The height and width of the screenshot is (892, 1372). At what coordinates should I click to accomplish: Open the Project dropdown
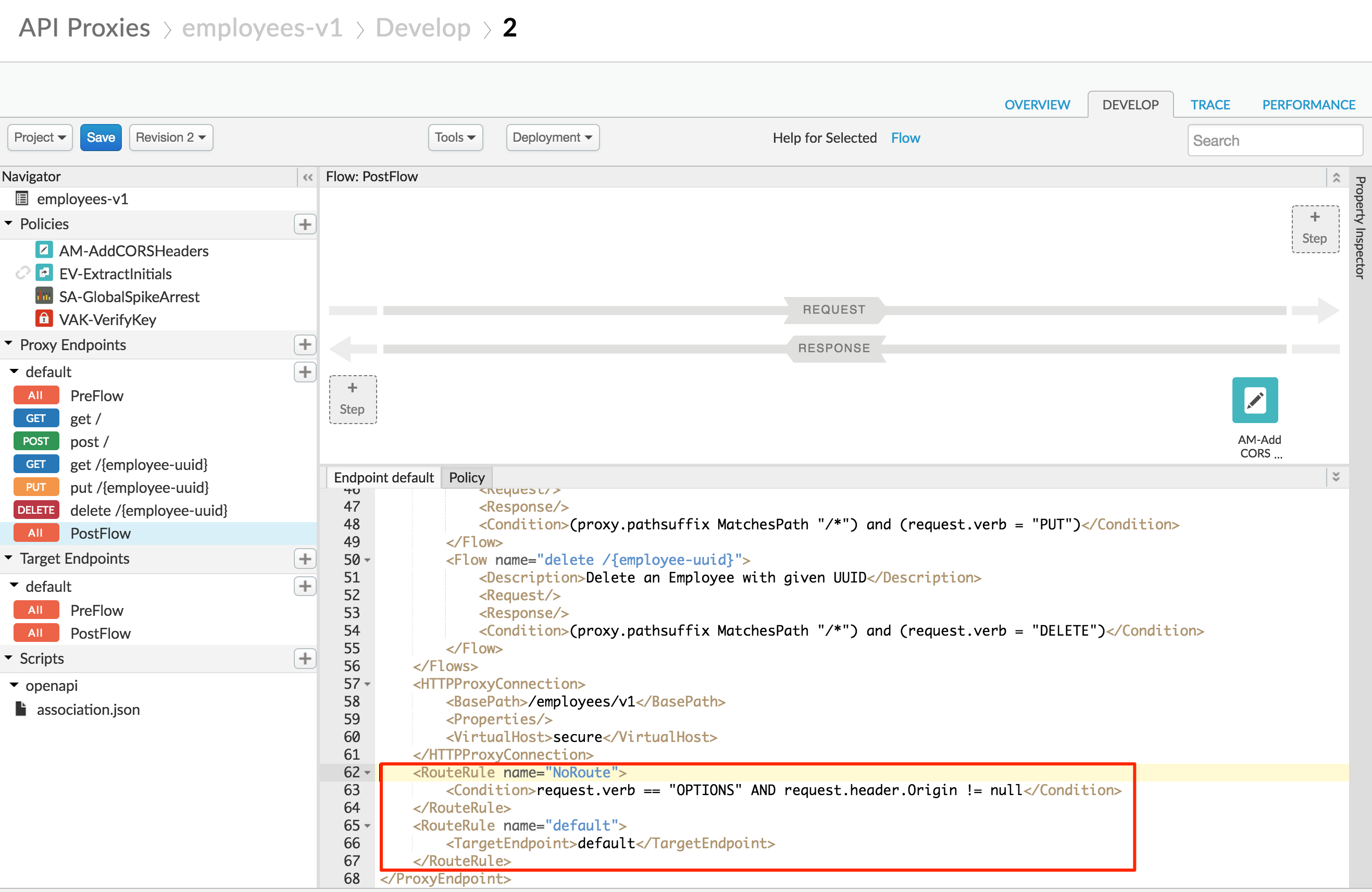click(40, 137)
